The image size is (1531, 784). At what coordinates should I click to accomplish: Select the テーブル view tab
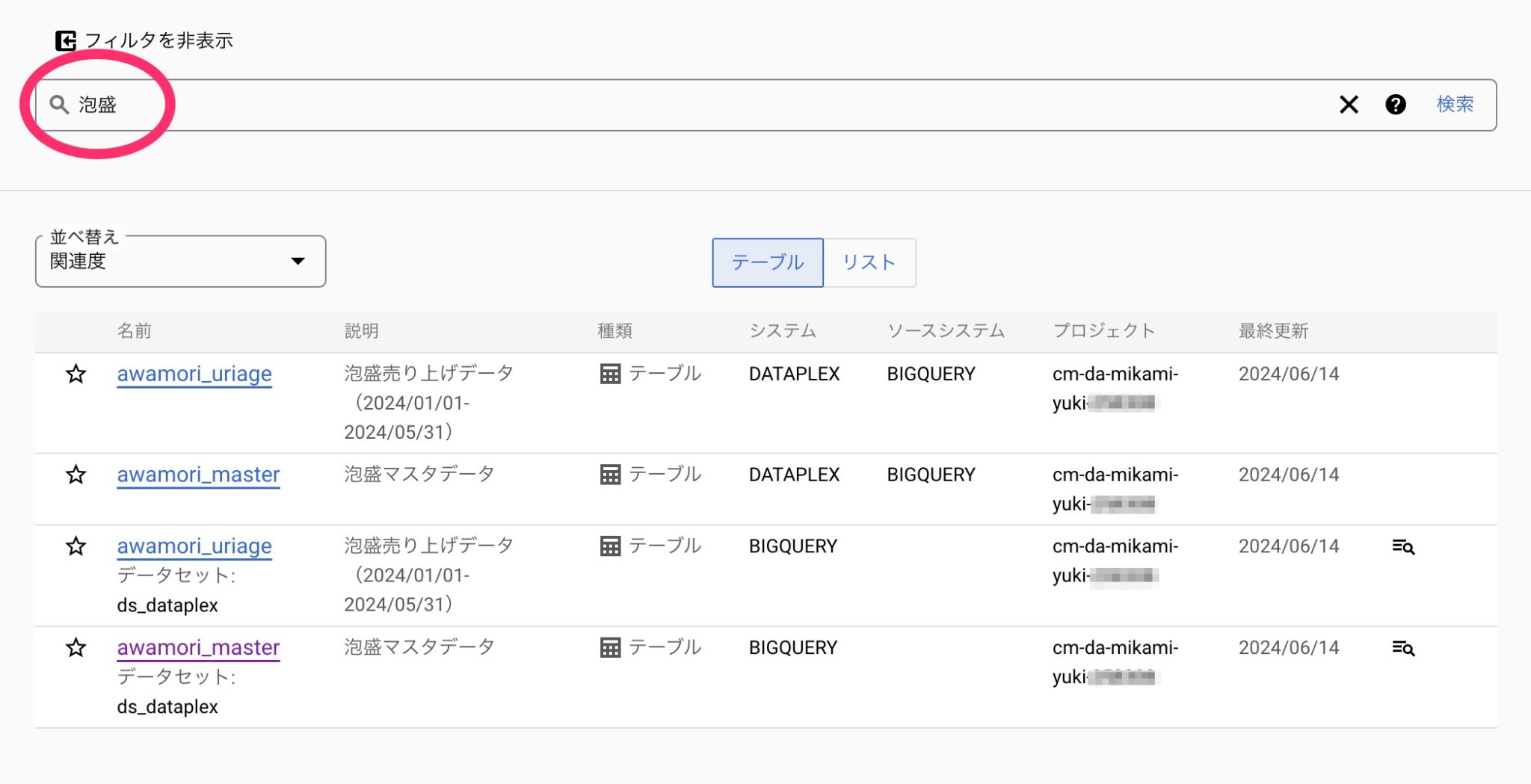[x=767, y=262]
